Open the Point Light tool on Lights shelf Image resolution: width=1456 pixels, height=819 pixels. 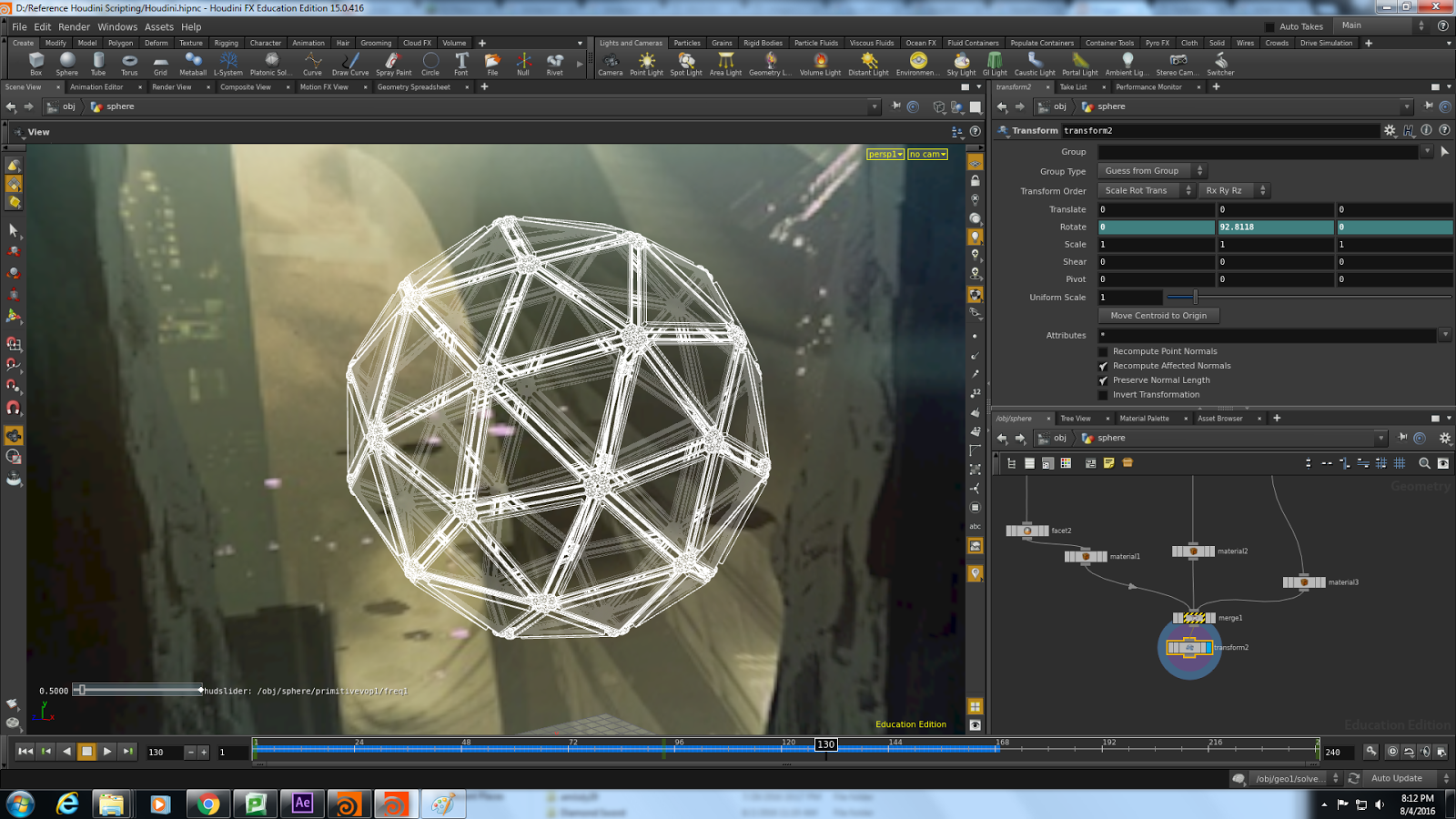[645, 62]
